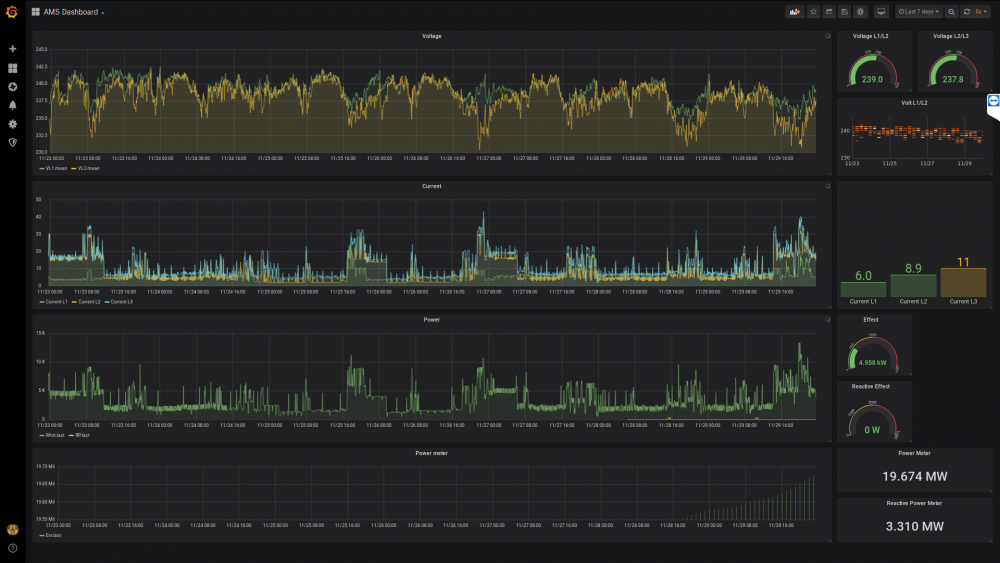Open the AMS Dashboard picker dropdown
The height and width of the screenshot is (563, 1000).
point(74,12)
